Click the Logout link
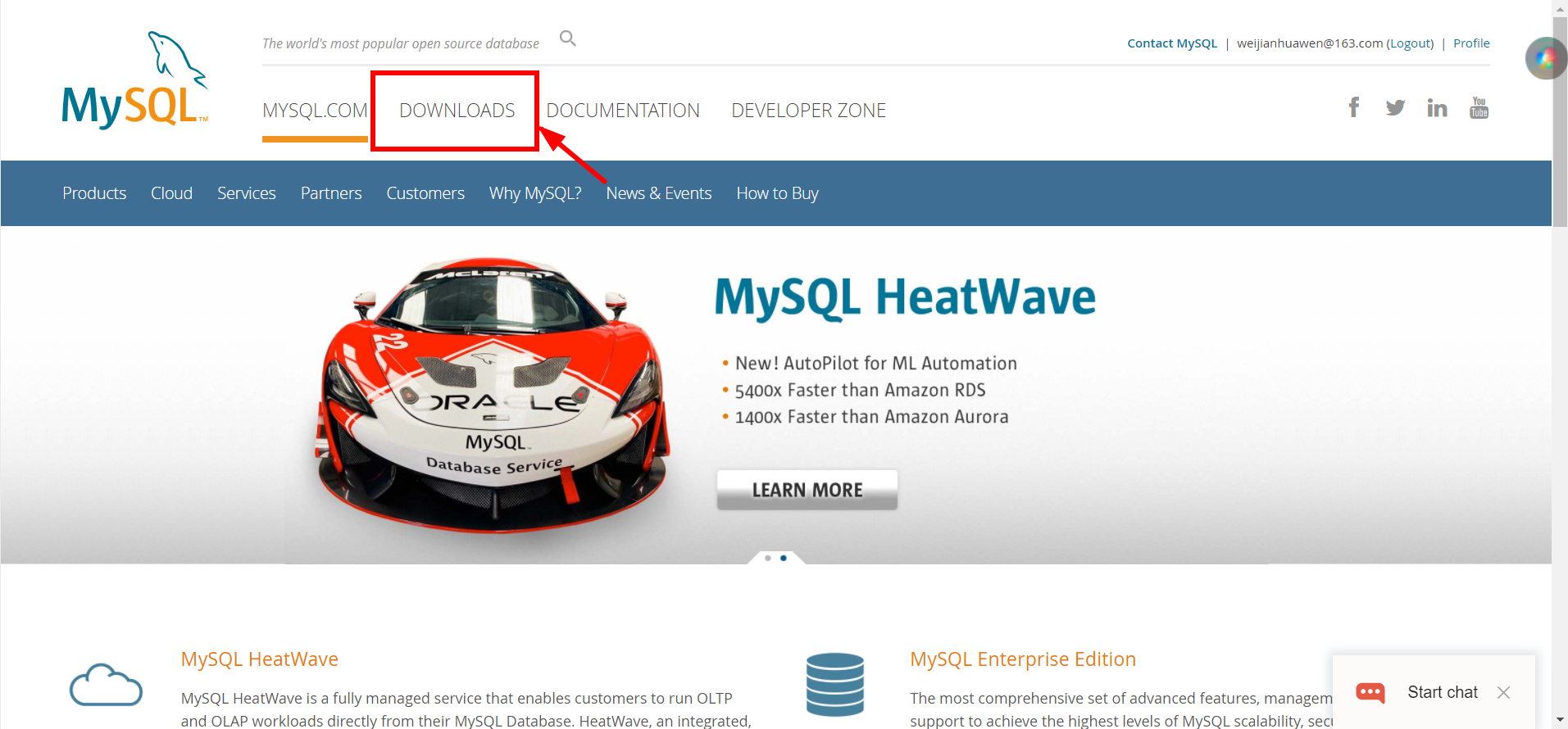The width and height of the screenshot is (1568, 729). tap(1410, 43)
